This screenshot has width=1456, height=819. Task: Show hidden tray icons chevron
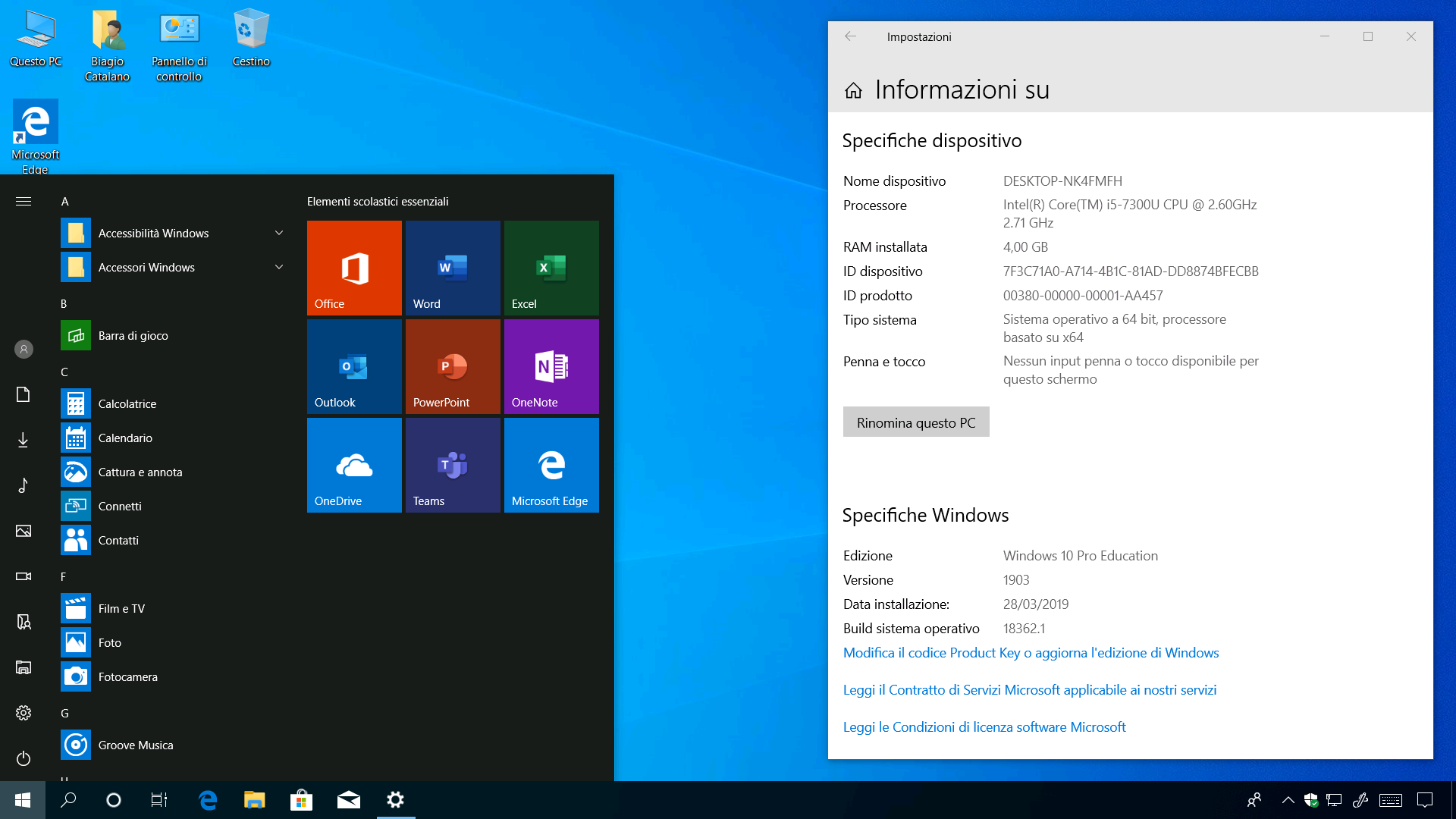[x=1288, y=800]
